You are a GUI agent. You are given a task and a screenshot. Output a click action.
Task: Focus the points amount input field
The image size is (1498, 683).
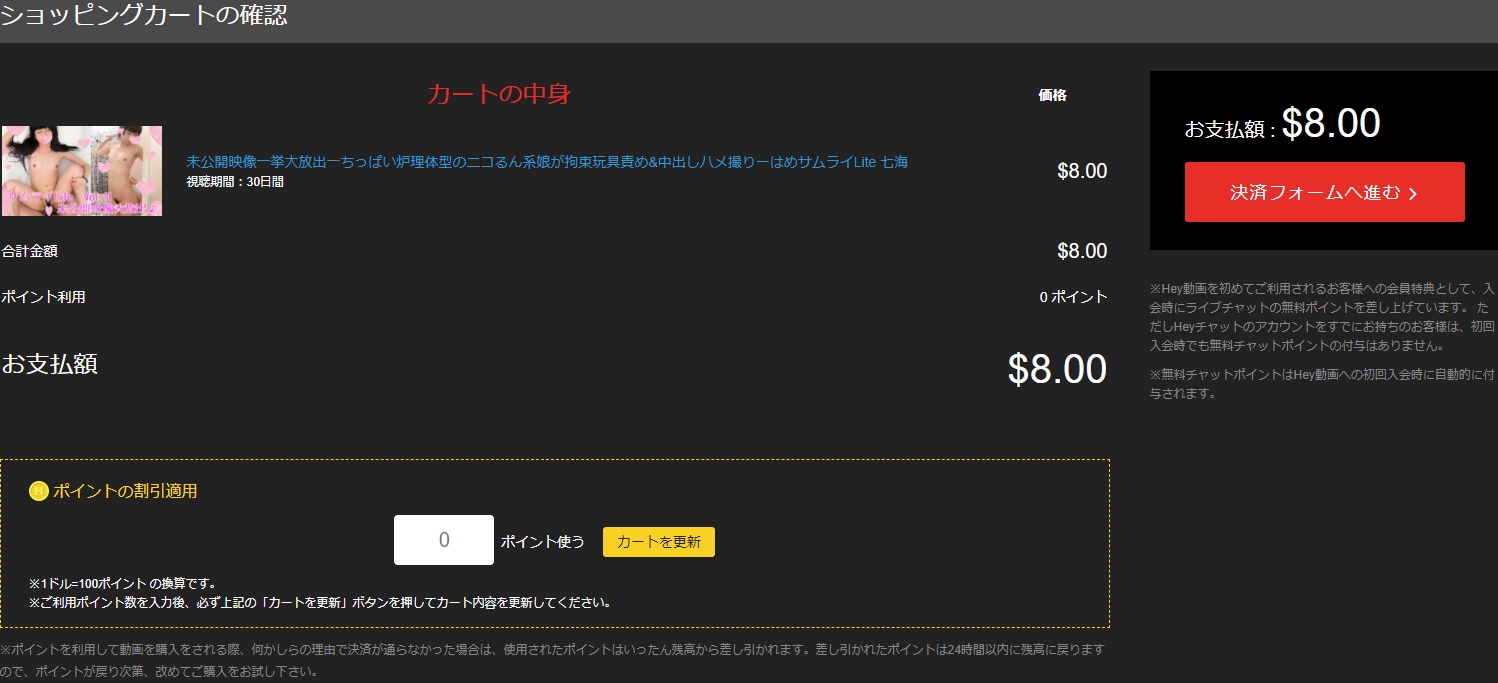(x=444, y=540)
